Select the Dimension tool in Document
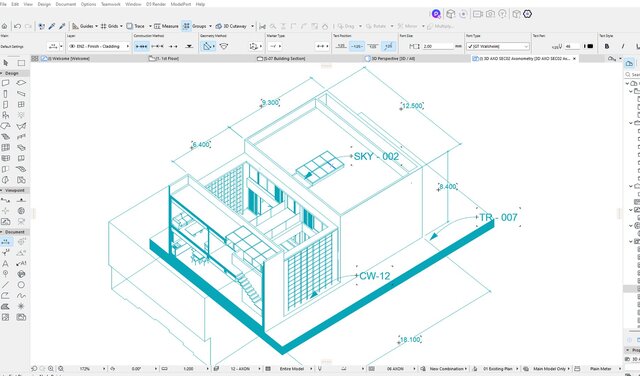The image size is (640, 376). [5, 242]
